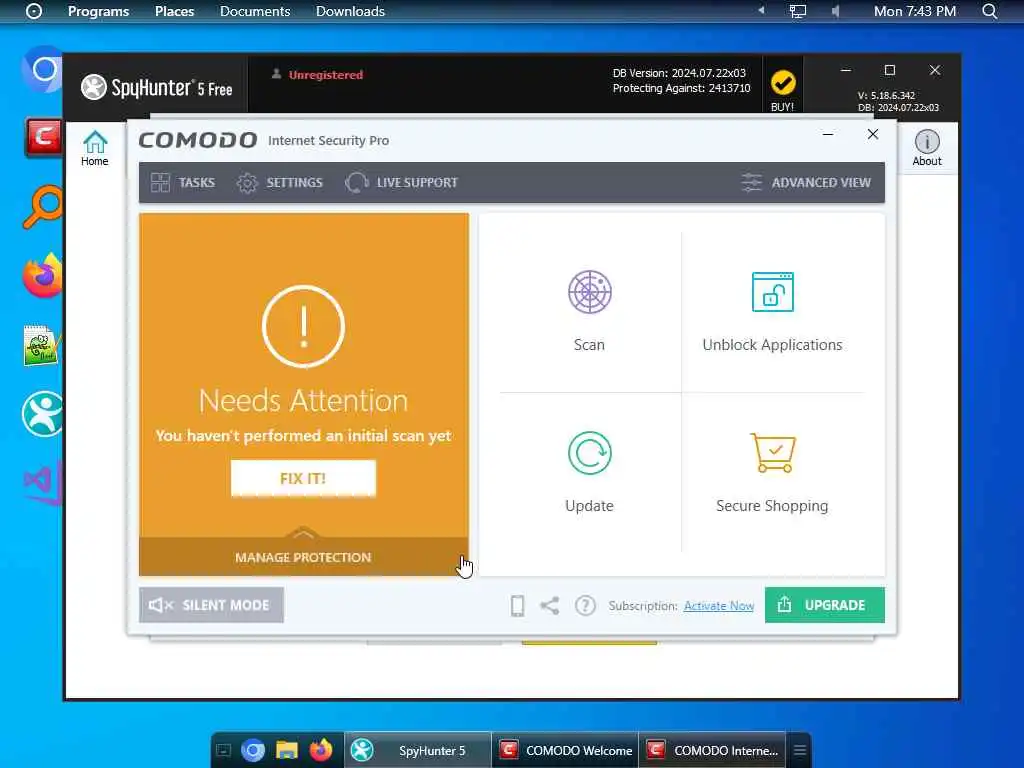Run the Update task in COMODO

click(x=589, y=472)
